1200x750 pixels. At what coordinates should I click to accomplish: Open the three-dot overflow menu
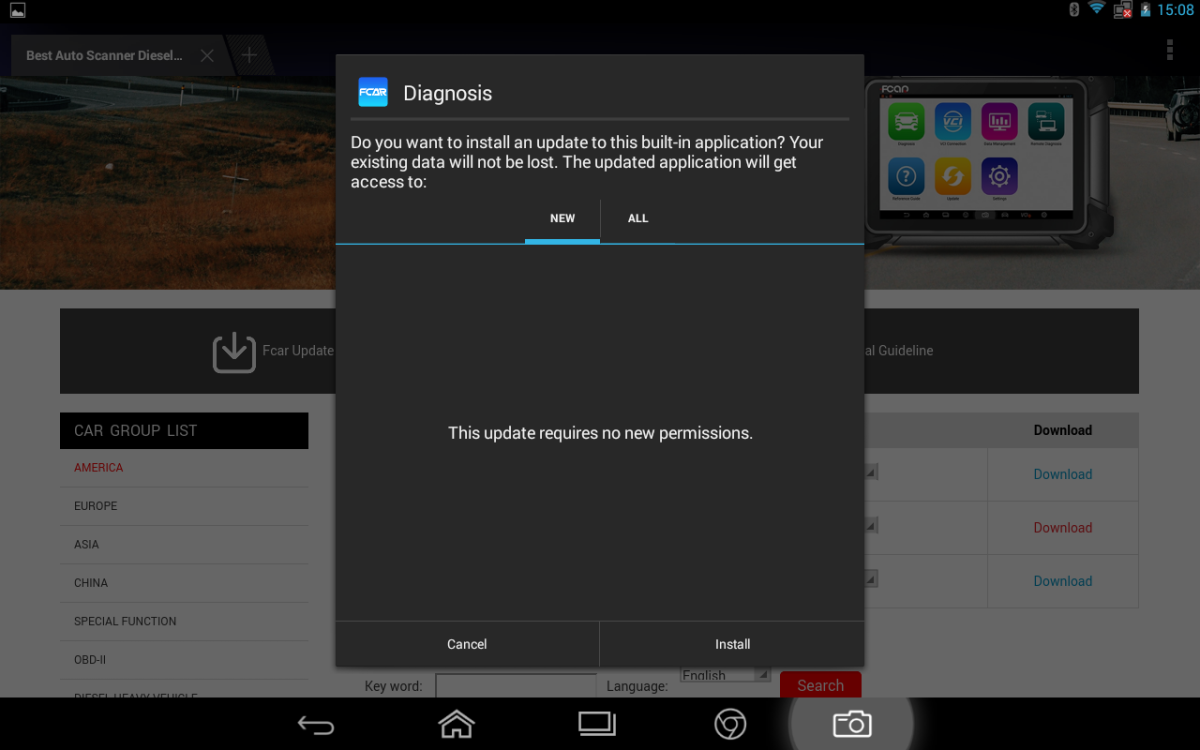coord(1169,50)
